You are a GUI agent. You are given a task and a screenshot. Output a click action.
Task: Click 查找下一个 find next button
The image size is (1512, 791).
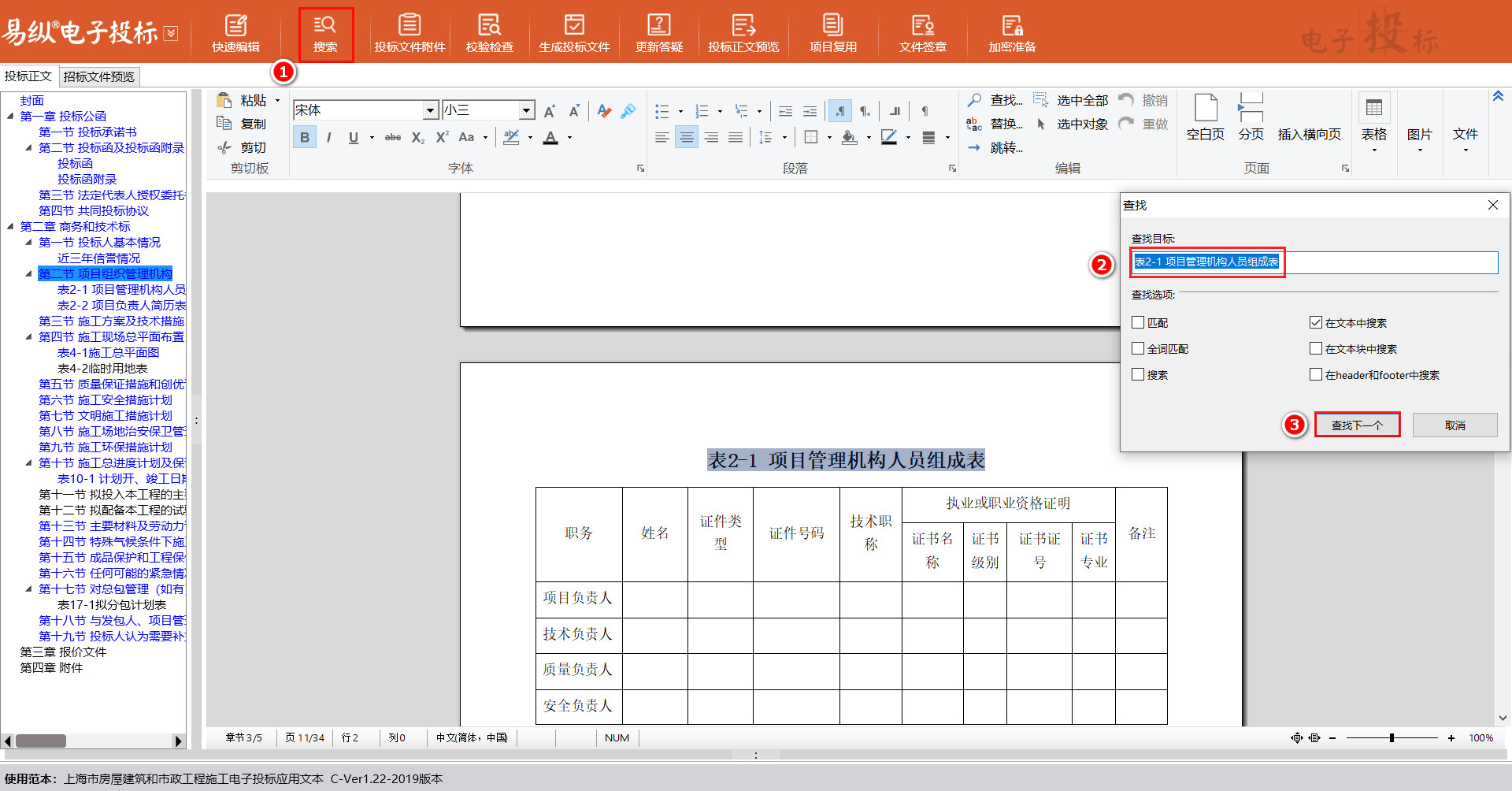[1357, 425]
